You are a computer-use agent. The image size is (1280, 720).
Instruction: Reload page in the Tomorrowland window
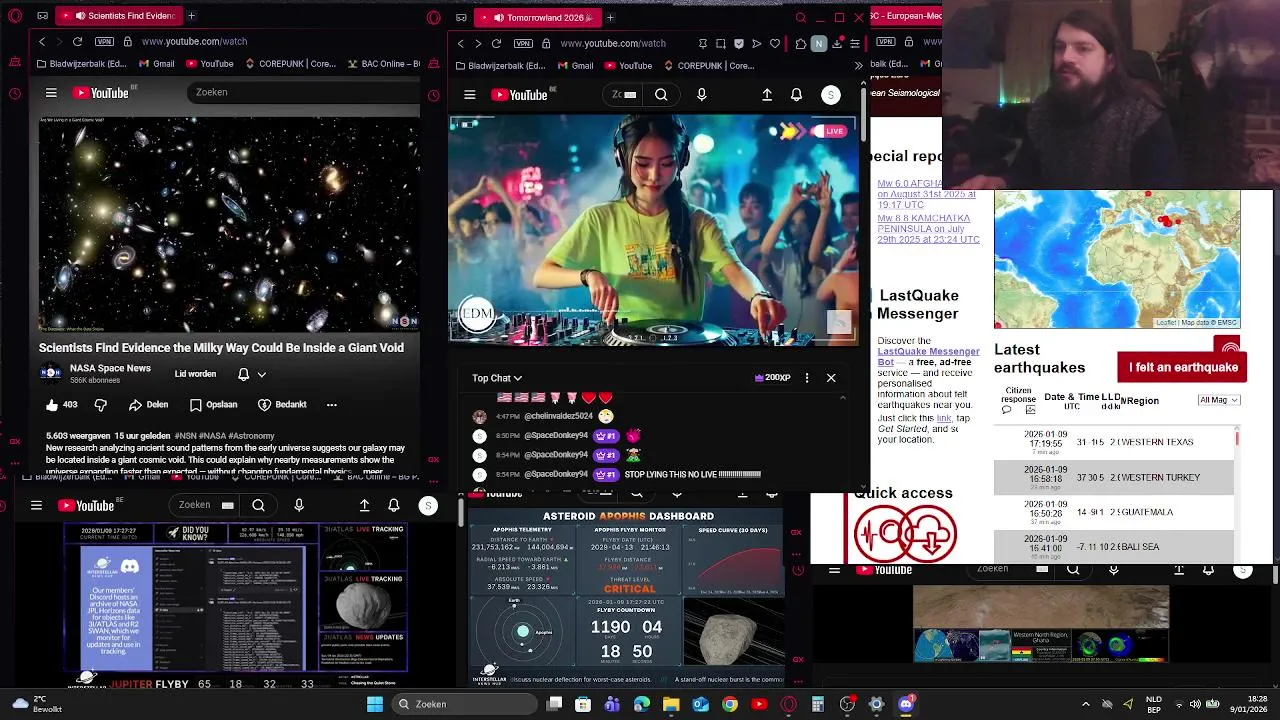(496, 44)
